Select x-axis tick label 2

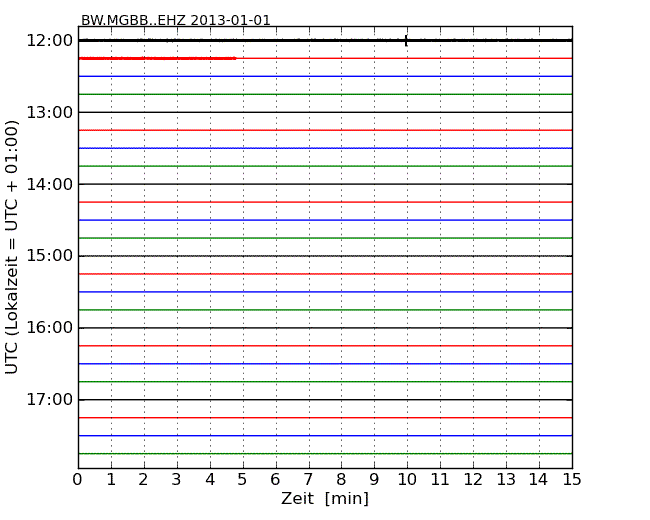(x=143, y=480)
